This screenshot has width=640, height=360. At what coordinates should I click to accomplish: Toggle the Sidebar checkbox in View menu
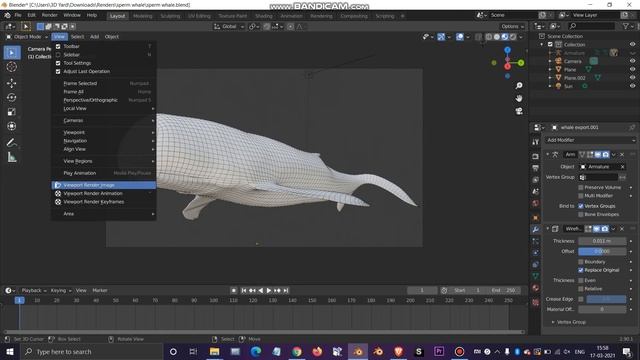pyautogui.click(x=58, y=55)
